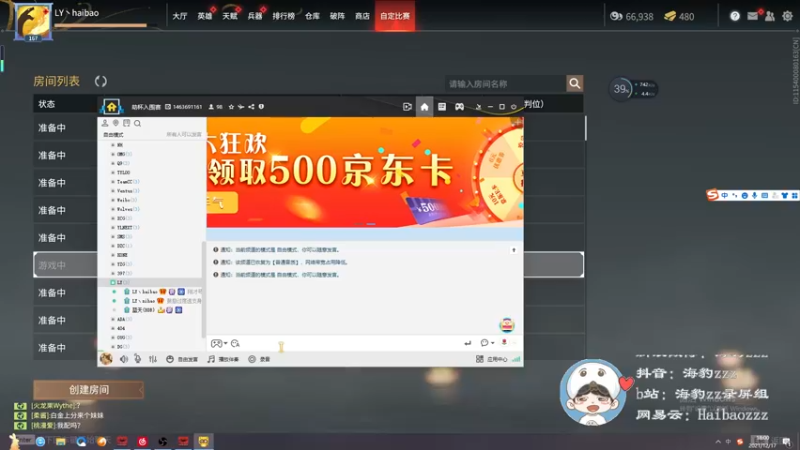Click the YY chat send arrow
The image size is (800, 450).
pos(467,343)
